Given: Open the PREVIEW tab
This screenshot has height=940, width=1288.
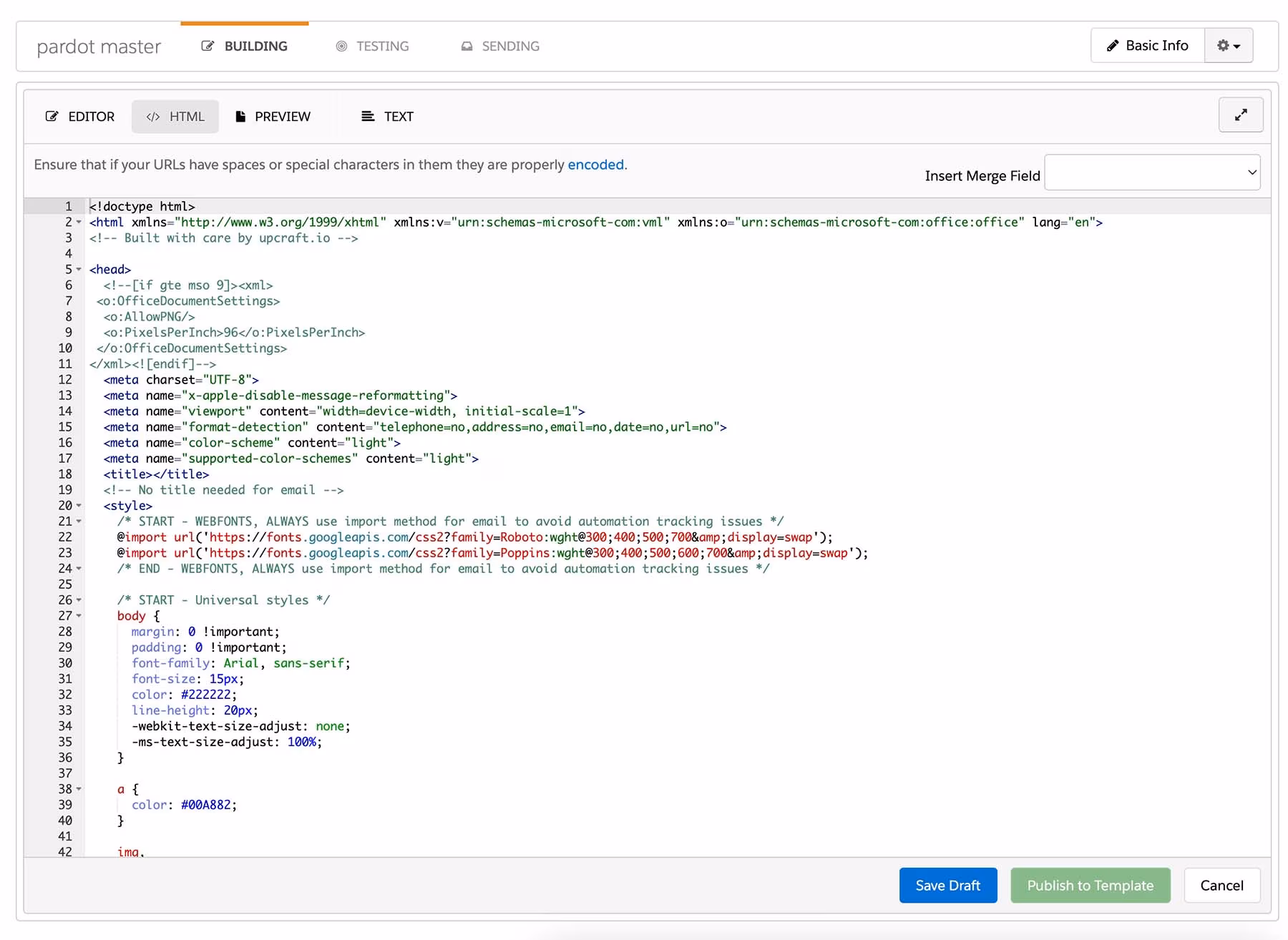Looking at the screenshot, I should [x=273, y=117].
